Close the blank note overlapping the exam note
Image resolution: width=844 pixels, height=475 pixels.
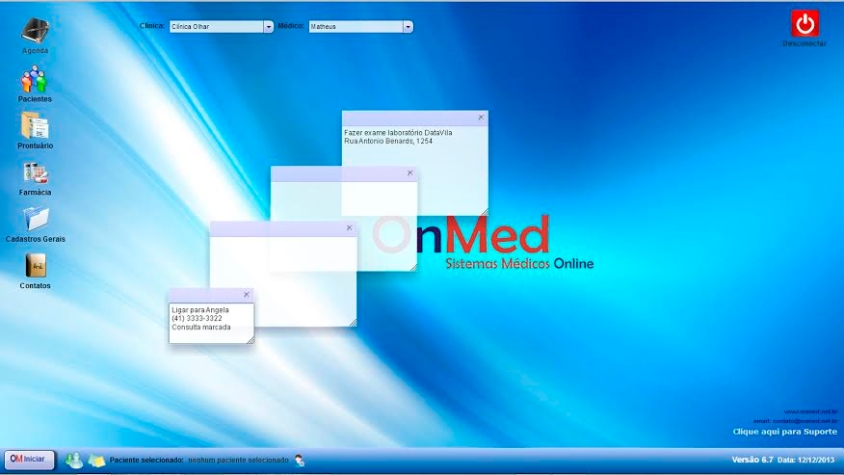(x=410, y=173)
